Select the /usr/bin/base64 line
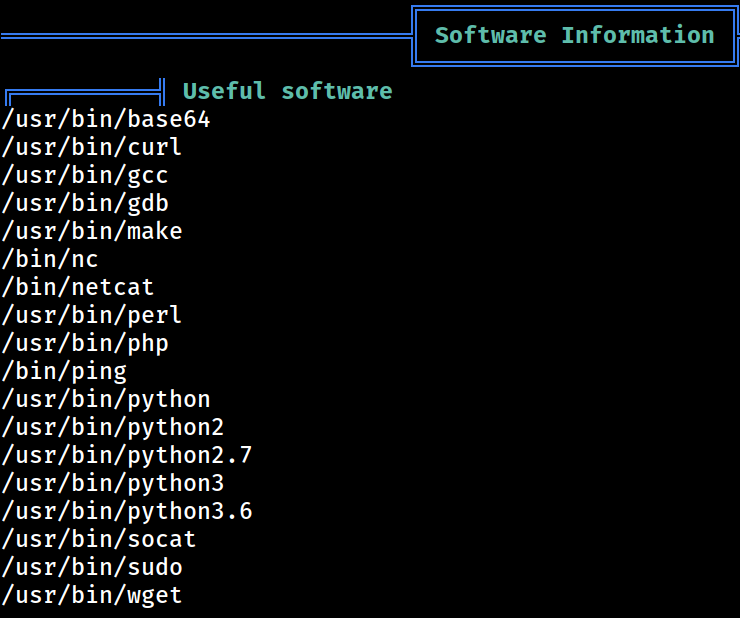The height and width of the screenshot is (618, 740). click(106, 119)
